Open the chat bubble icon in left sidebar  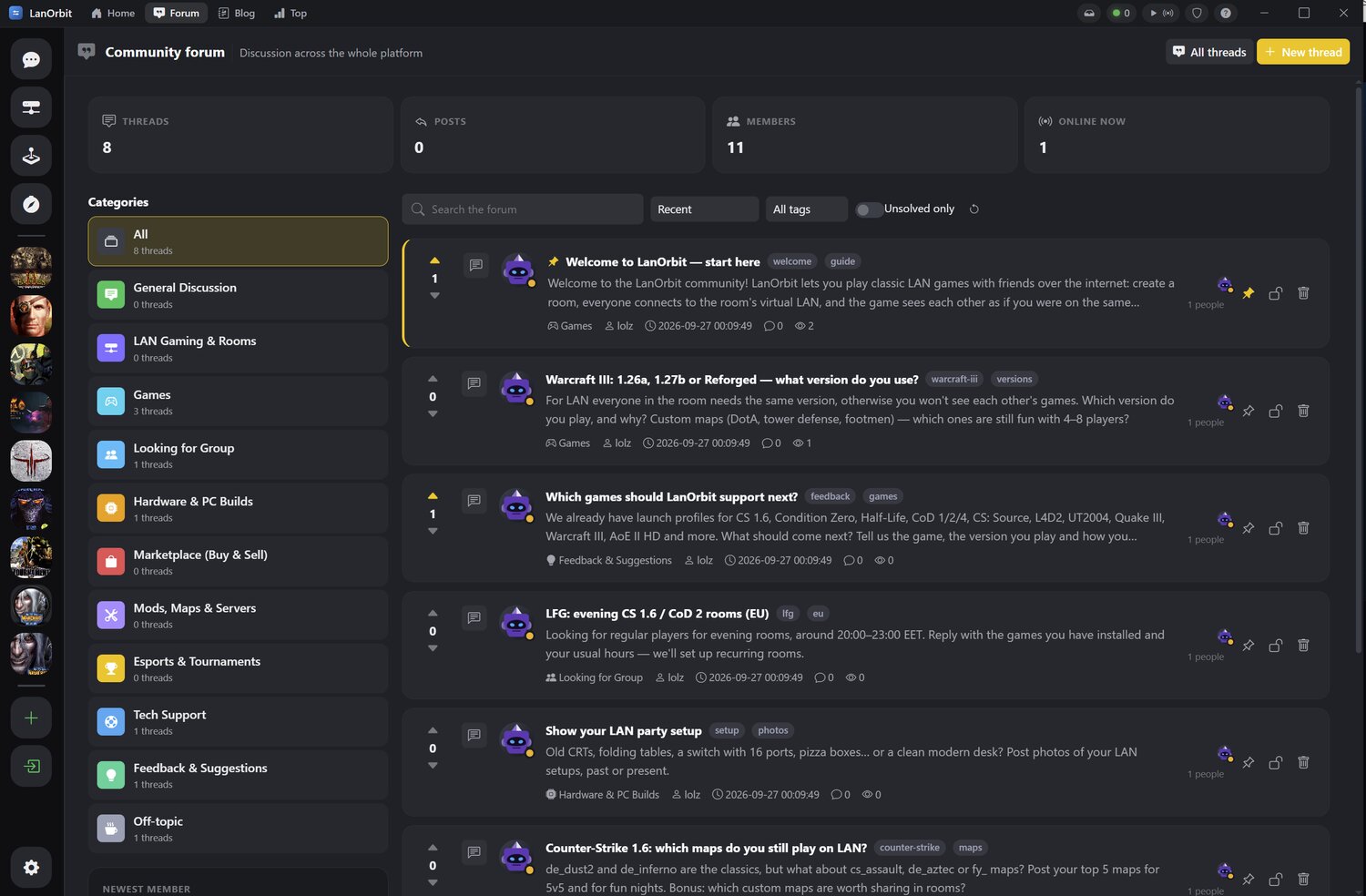coord(31,59)
